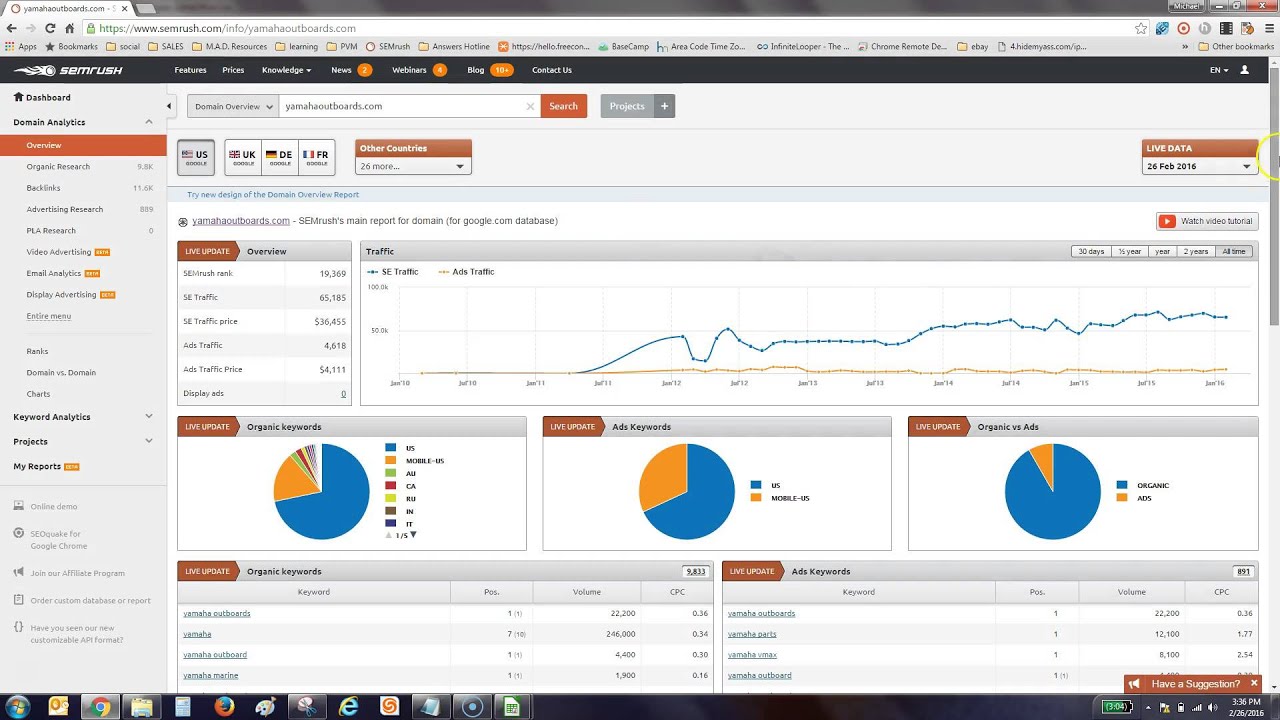Open the Windows Start menu
This screenshot has height=720, width=1280.
(17, 707)
